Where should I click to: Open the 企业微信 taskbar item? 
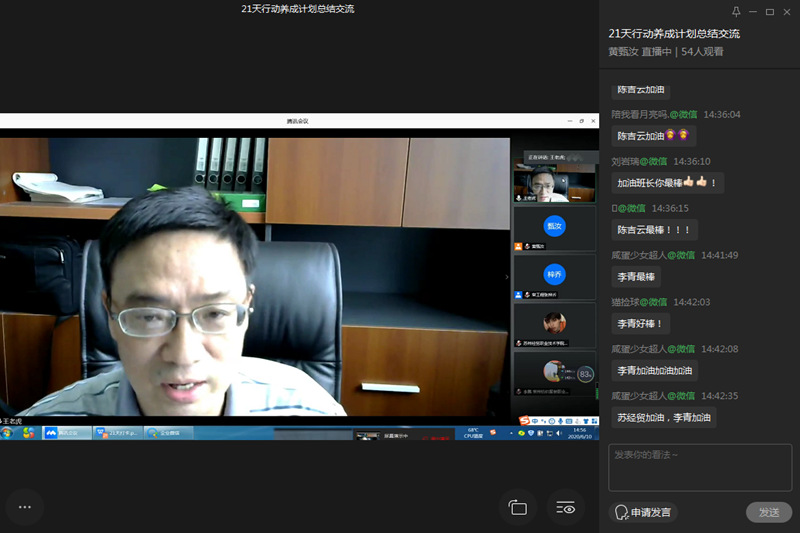(x=169, y=433)
